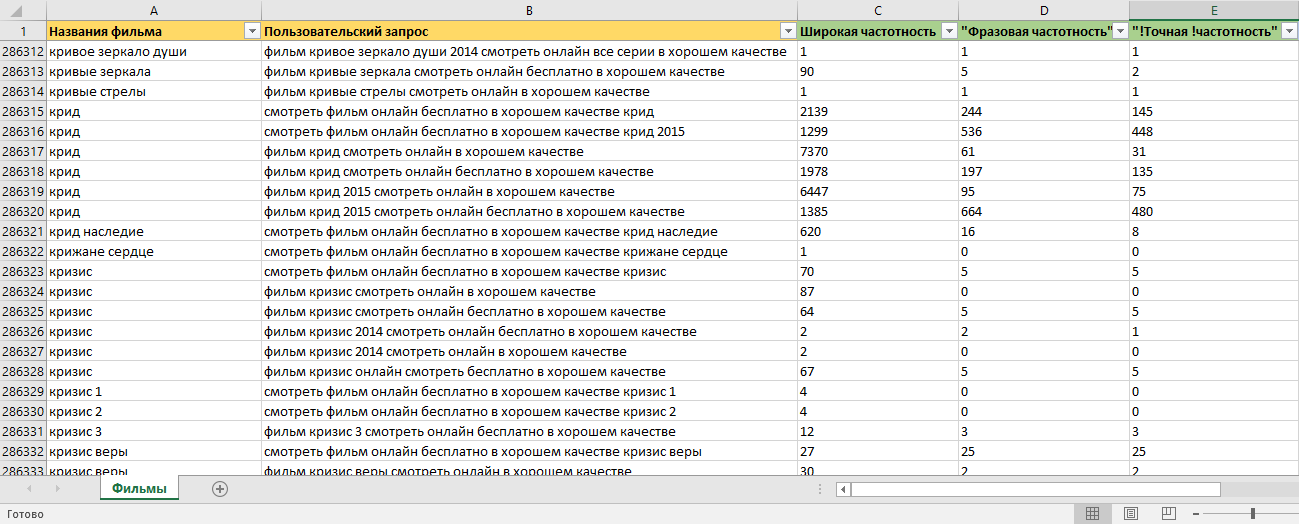Screen dimensions: 1299x524
Task: Click the zoom slider handle
Action: (x=1253, y=513)
